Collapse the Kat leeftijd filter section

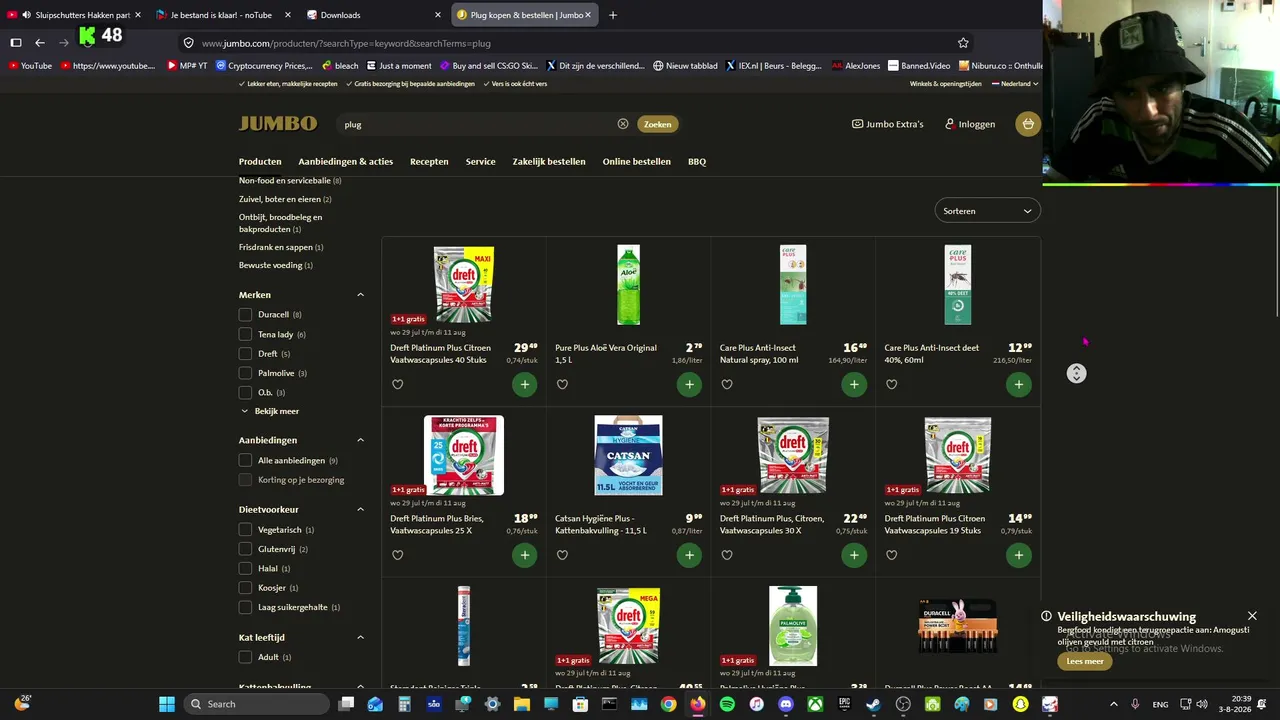click(361, 637)
